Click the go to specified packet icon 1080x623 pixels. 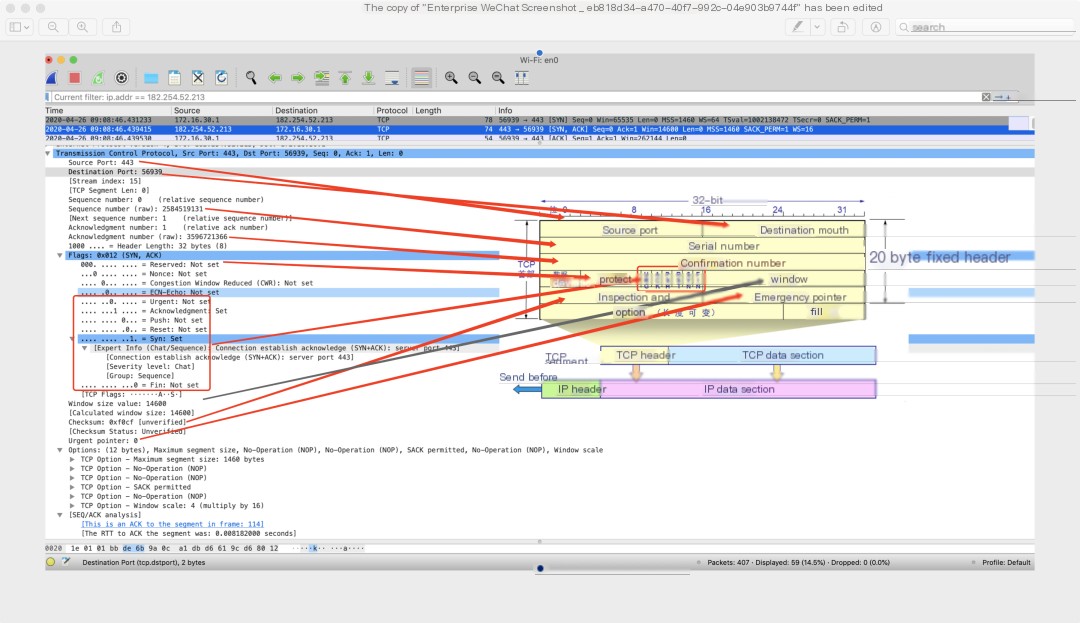322,78
